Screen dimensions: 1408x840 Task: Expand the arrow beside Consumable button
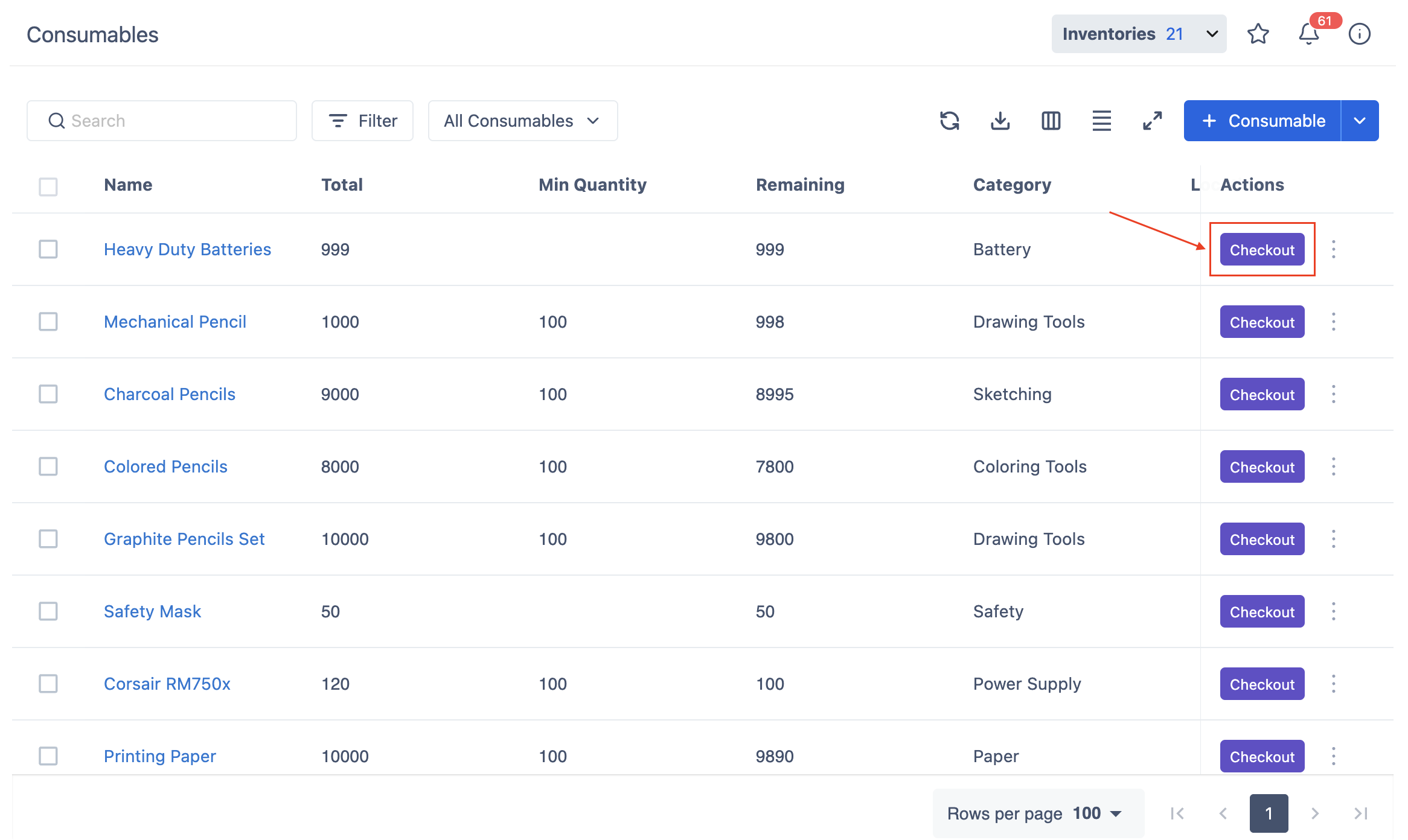click(1360, 121)
